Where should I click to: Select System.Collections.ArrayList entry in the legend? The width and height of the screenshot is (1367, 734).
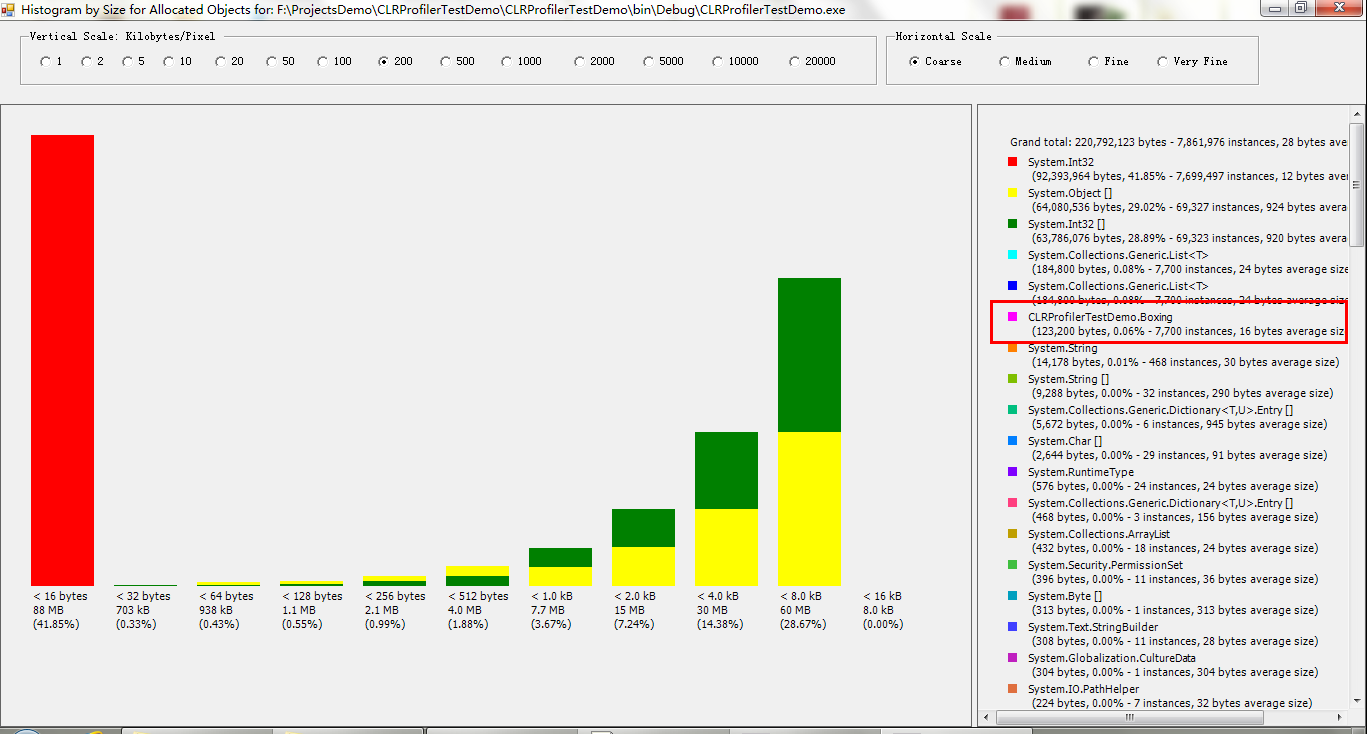click(x=1098, y=534)
